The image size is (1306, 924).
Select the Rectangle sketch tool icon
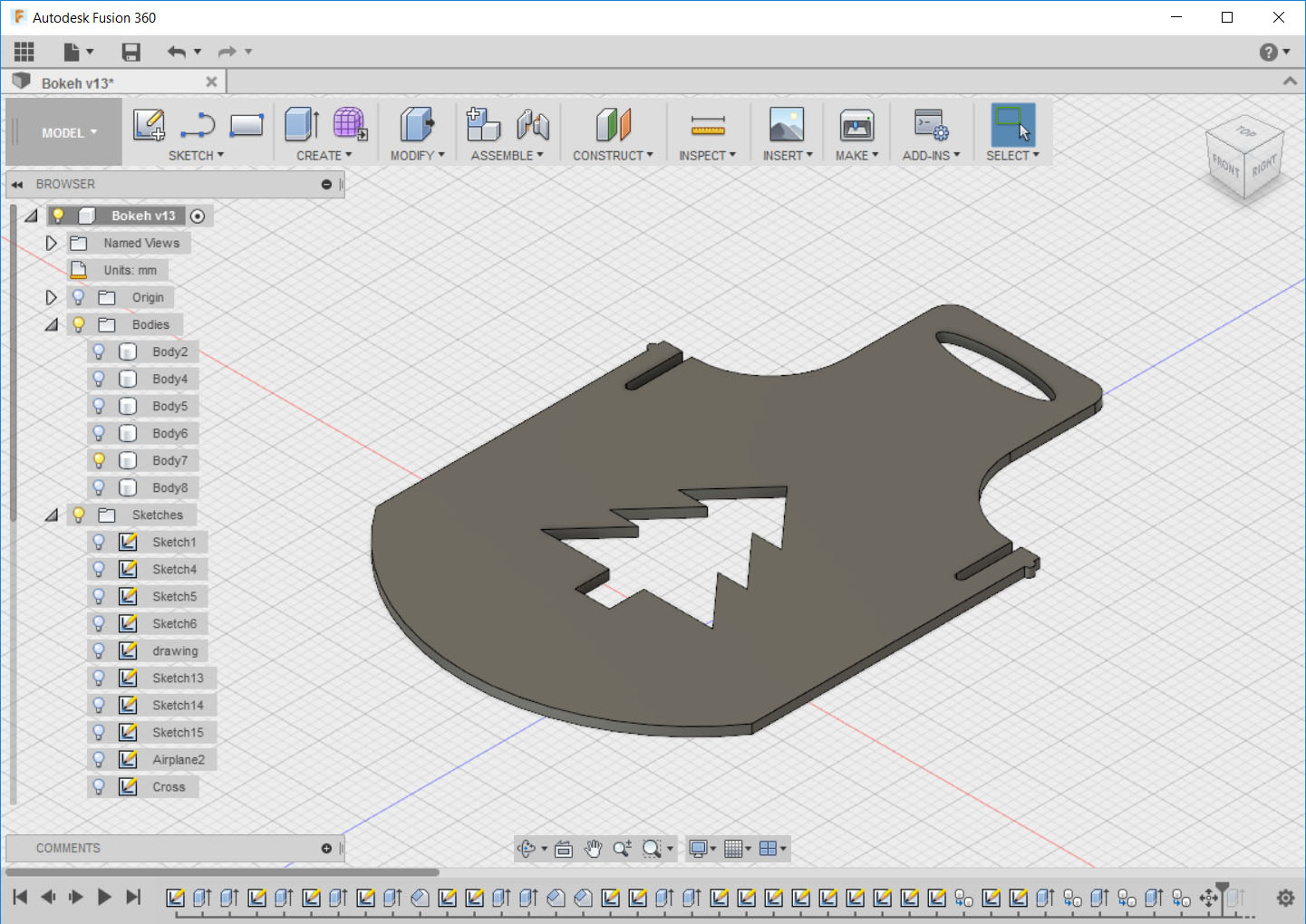[x=247, y=125]
